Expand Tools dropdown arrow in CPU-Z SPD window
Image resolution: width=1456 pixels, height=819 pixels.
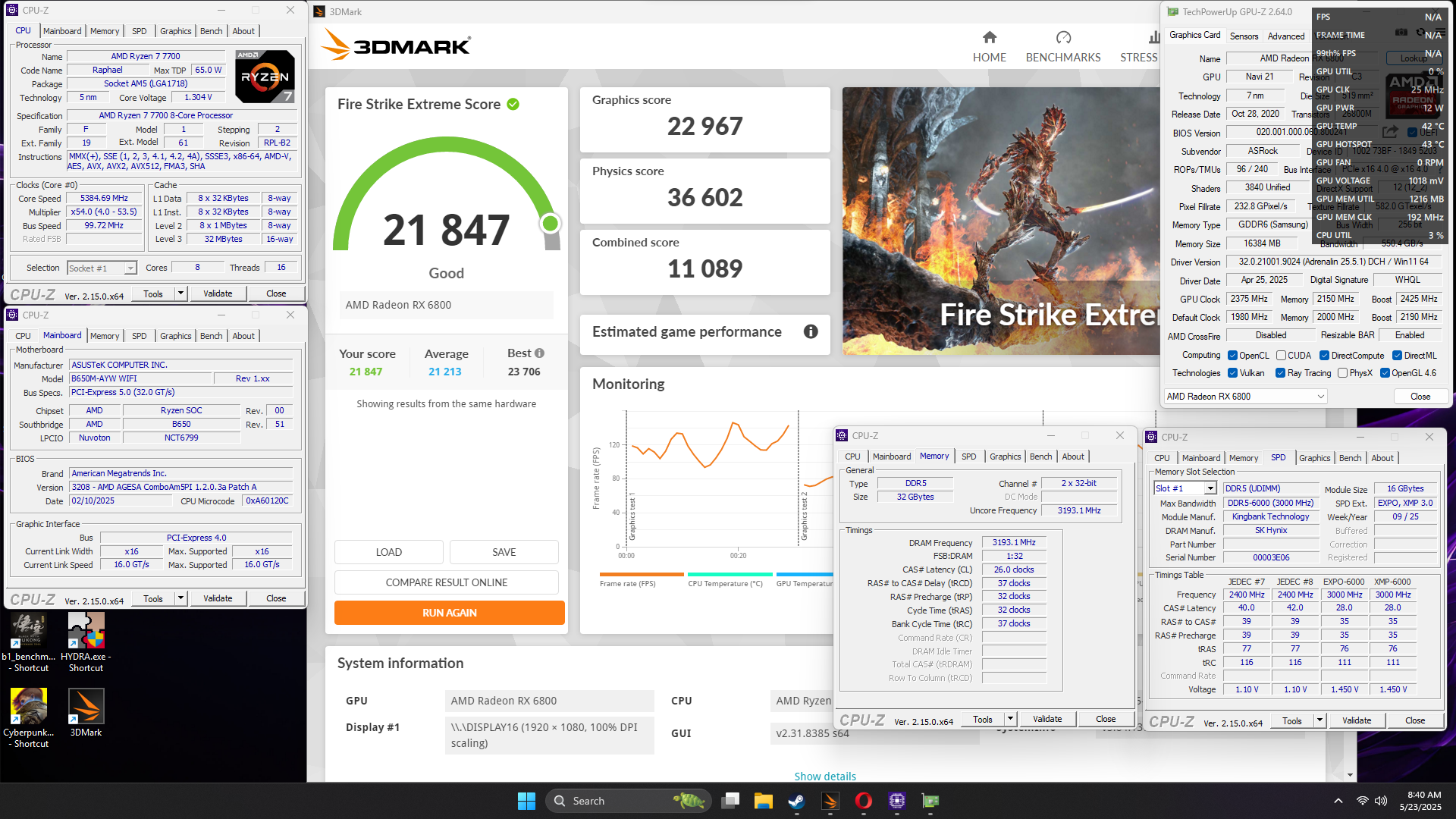tap(1319, 720)
